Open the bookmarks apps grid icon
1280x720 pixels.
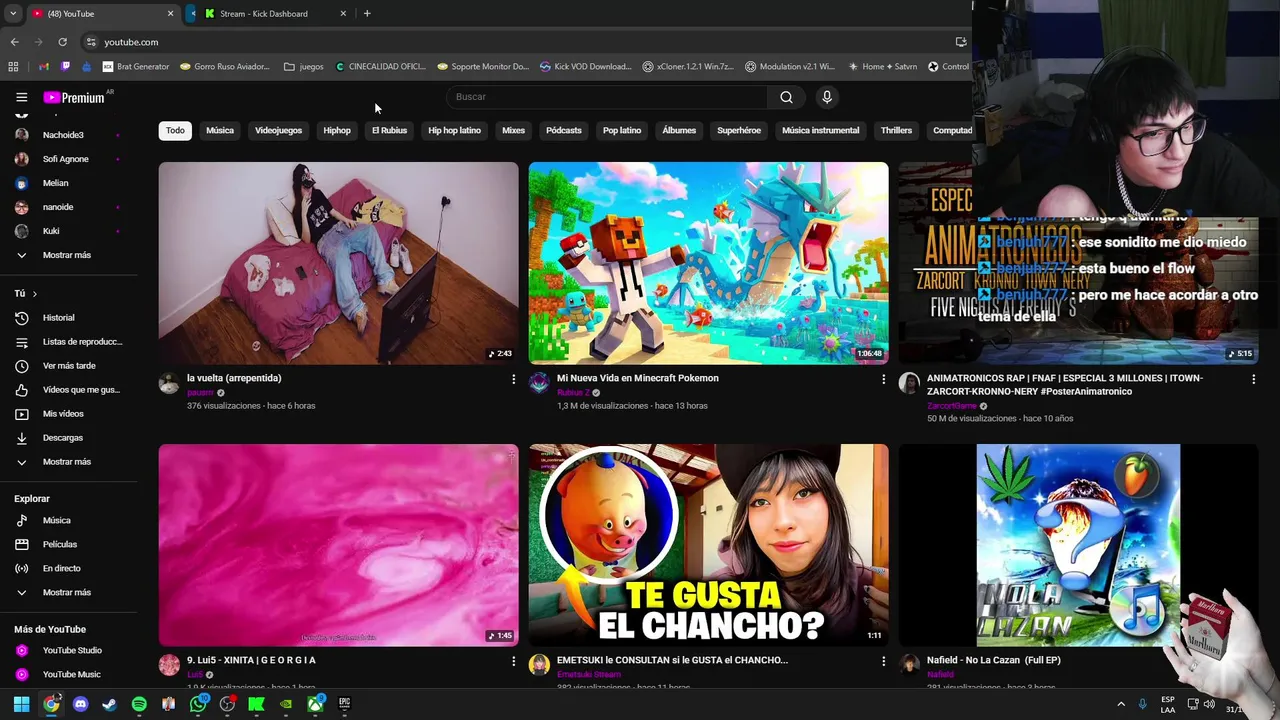pyautogui.click(x=13, y=67)
